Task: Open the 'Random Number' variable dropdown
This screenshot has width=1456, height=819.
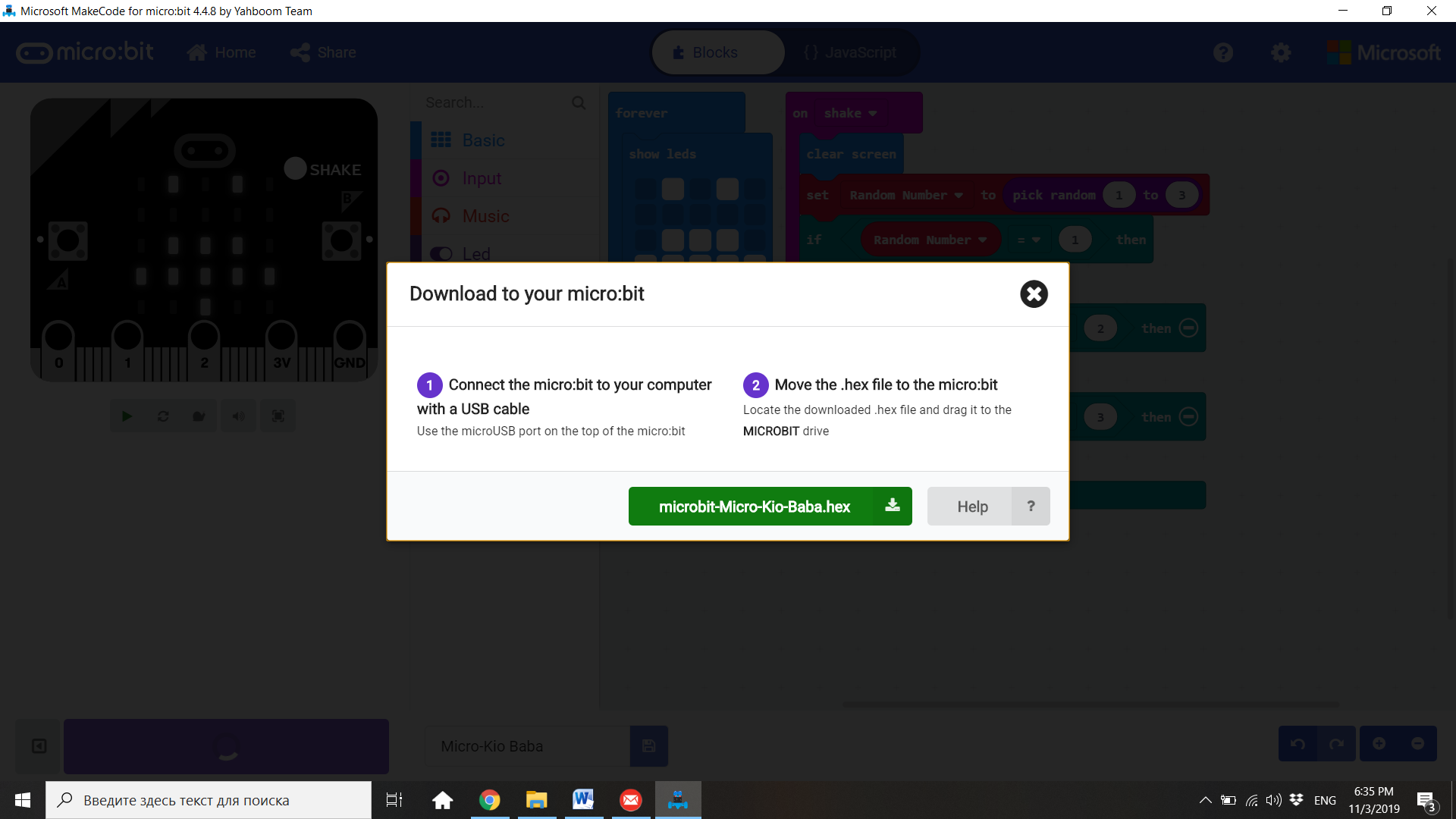Action: point(959,195)
